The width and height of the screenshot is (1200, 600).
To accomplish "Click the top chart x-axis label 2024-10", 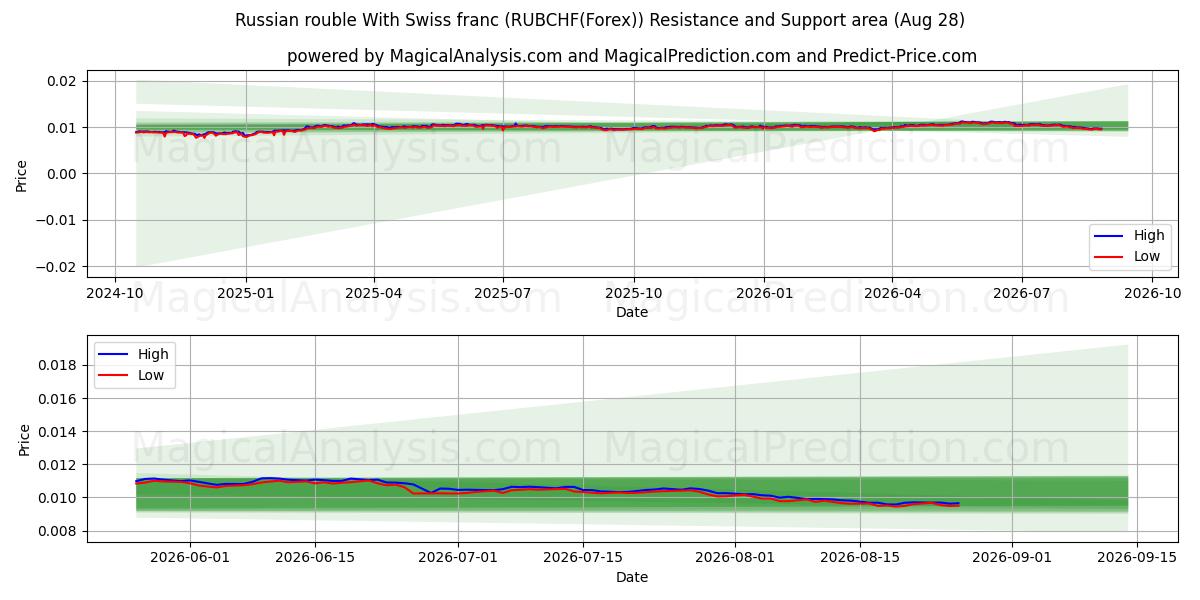I will (x=115, y=292).
